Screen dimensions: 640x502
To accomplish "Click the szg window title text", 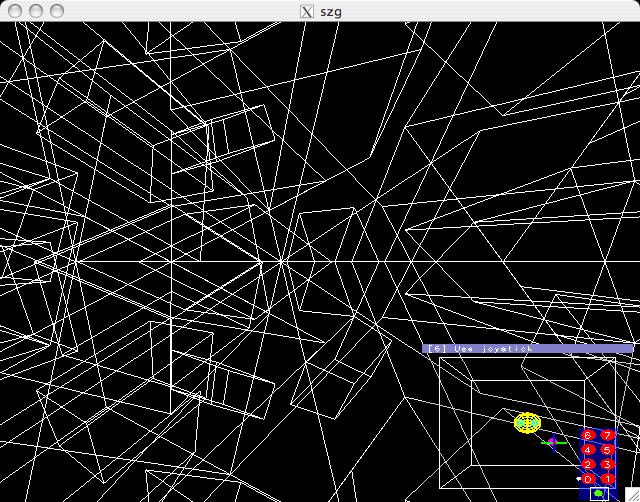I will tap(329, 11).
